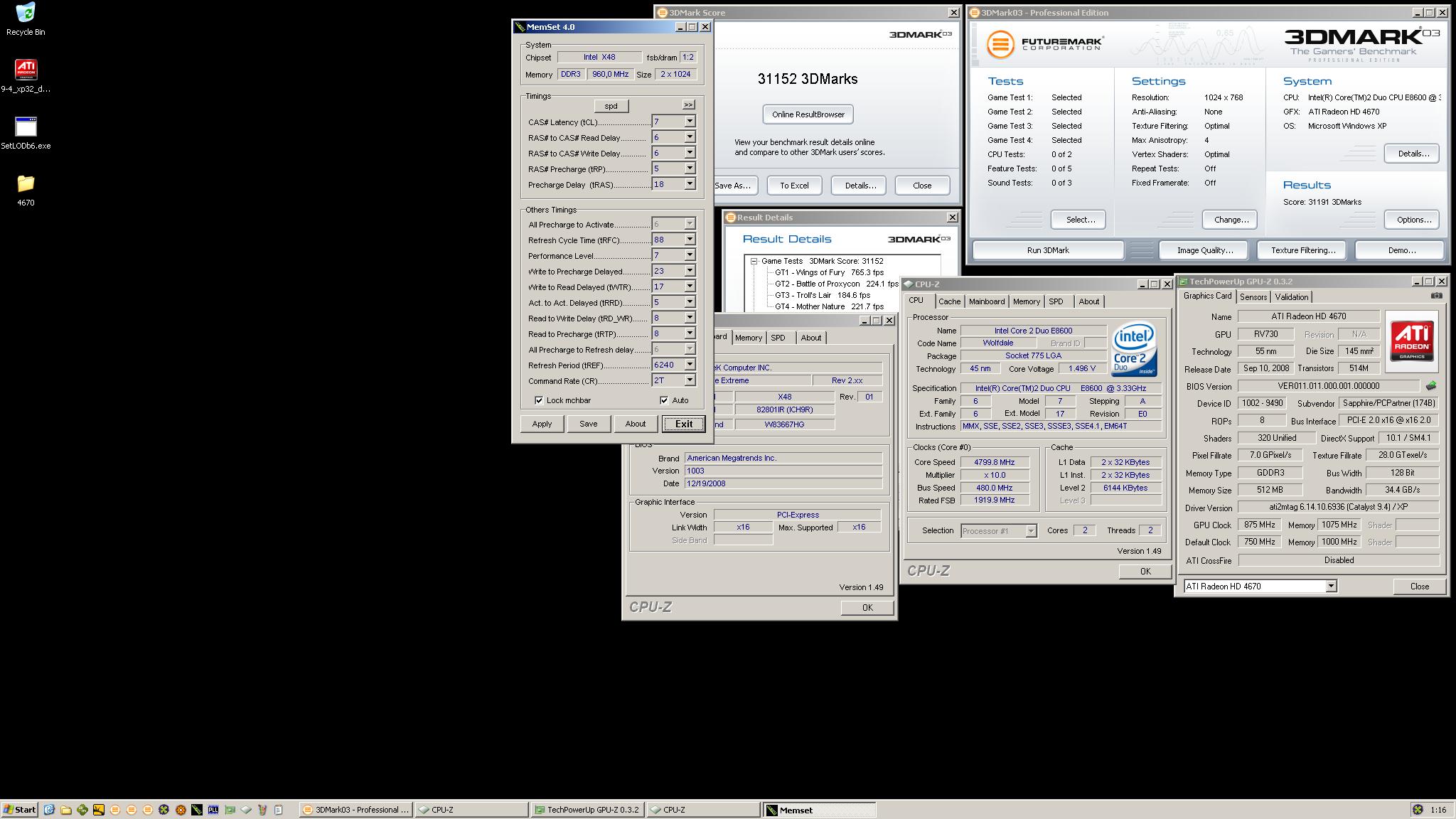Click Change... button under Settings
Screen dimensions: 1456x819
(x=1231, y=220)
